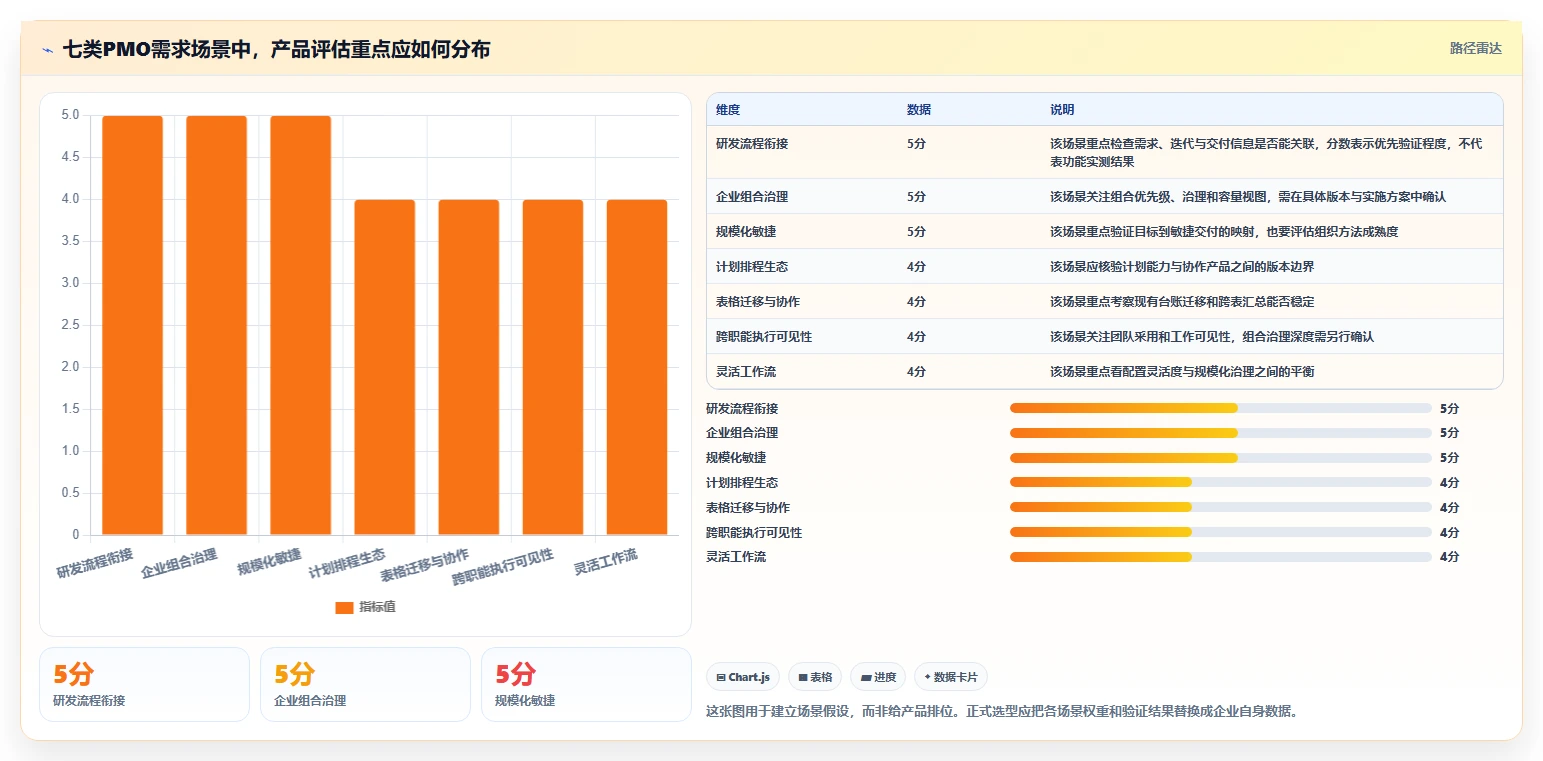
Task: Click the 2.5 y-axis label
Action: (x=70, y=325)
